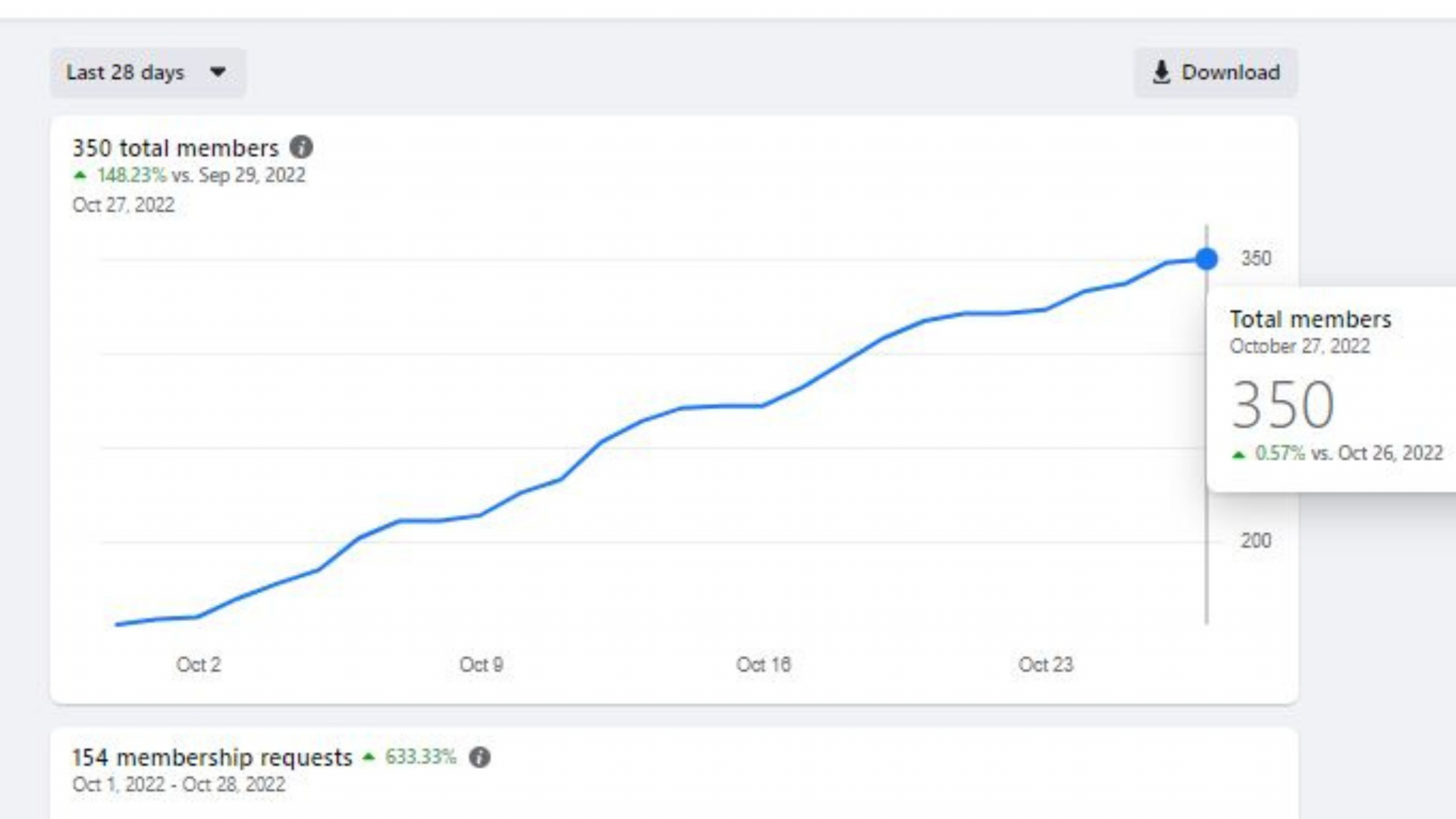Screen dimensions: 1456x819
Task: Click the highlighted blue data point at 350
Action: click(x=1207, y=259)
